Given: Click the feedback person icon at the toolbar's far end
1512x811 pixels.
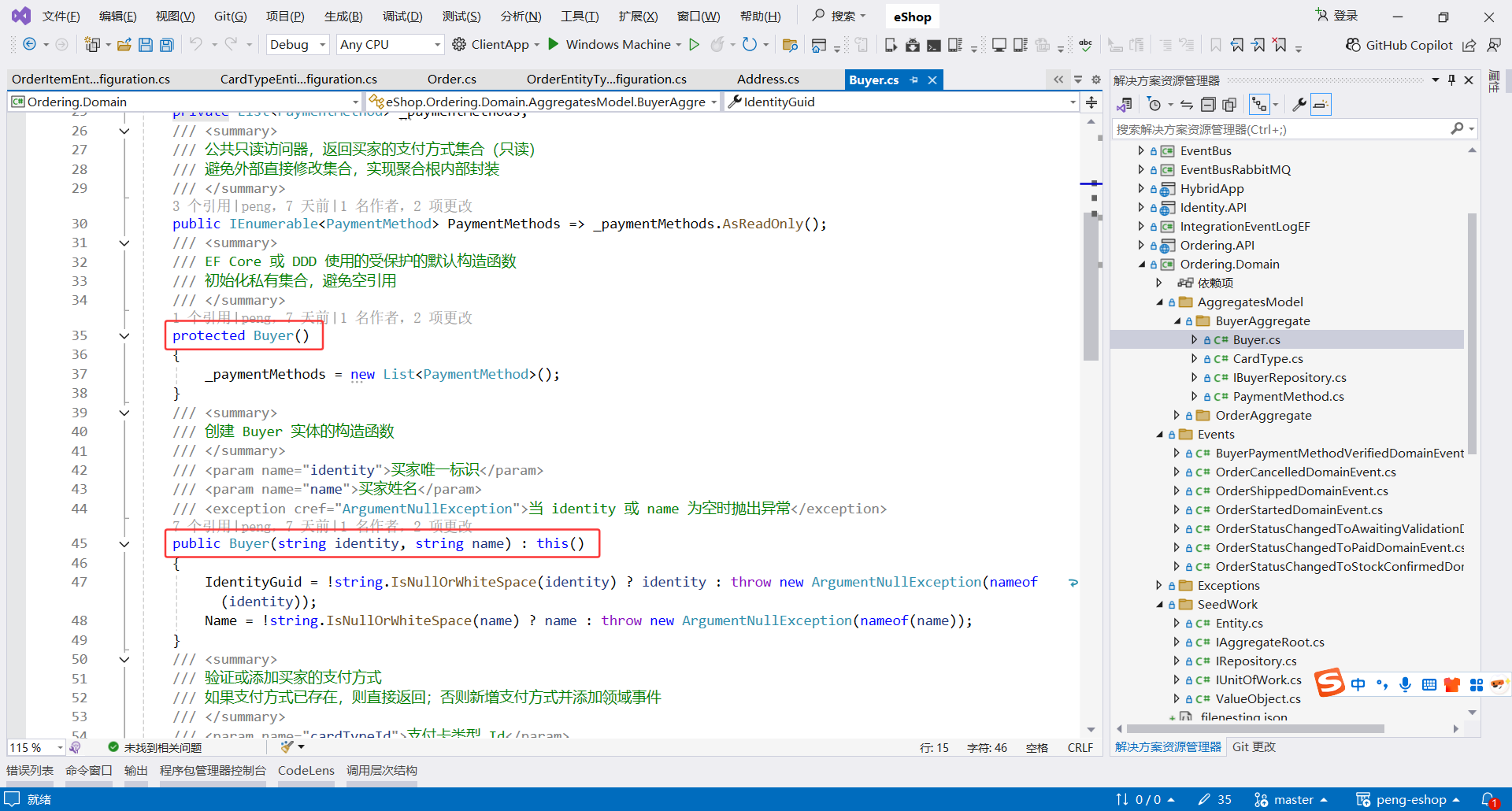Looking at the screenshot, I should point(1494,45).
